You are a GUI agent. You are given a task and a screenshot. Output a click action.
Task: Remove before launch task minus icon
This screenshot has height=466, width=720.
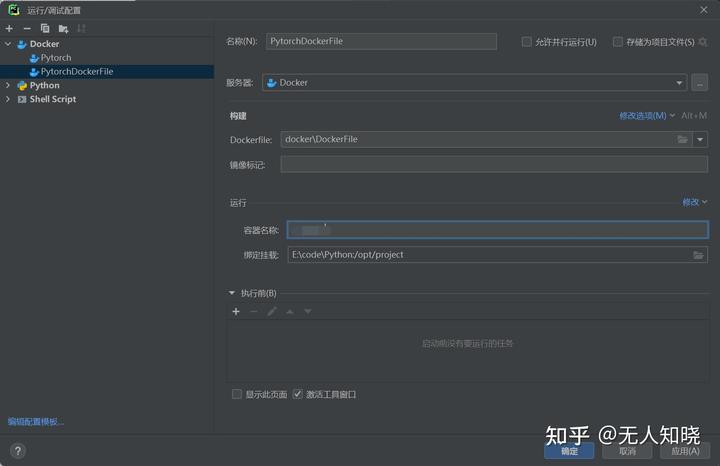[254, 312]
